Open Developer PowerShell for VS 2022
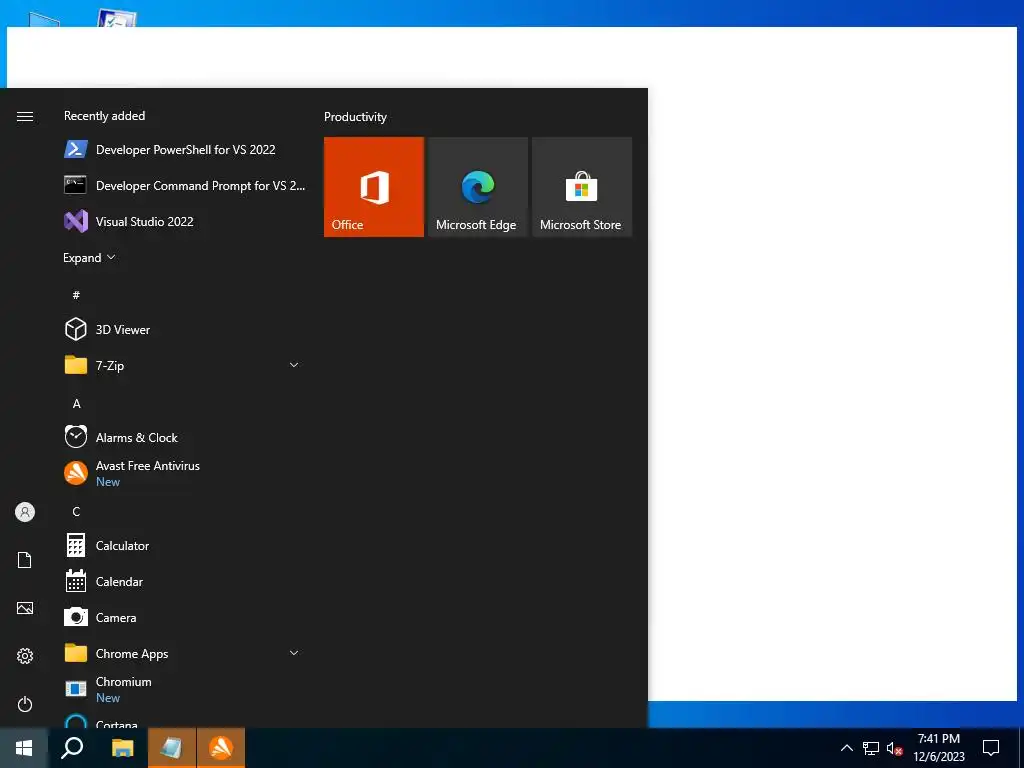1024x768 pixels. [185, 150]
